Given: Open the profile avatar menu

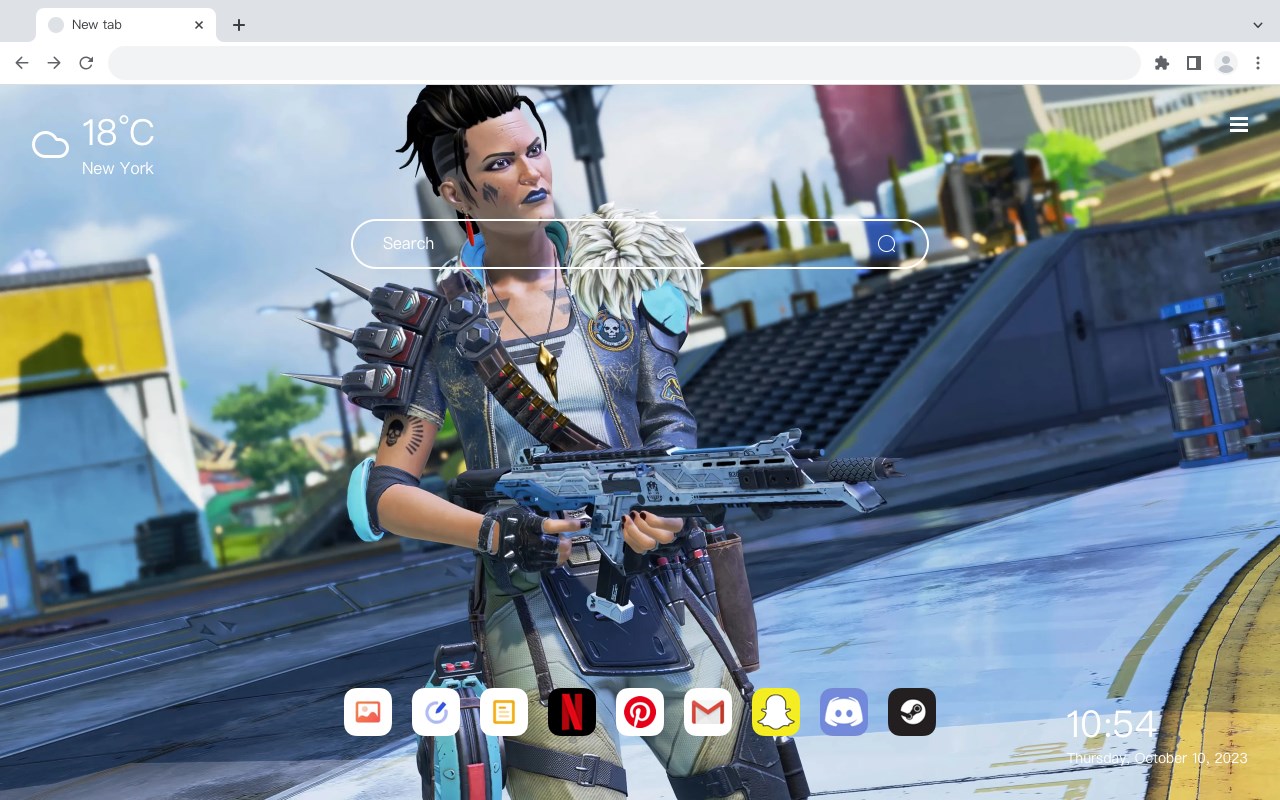Looking at the screenshot, I should coord(1226,63).
